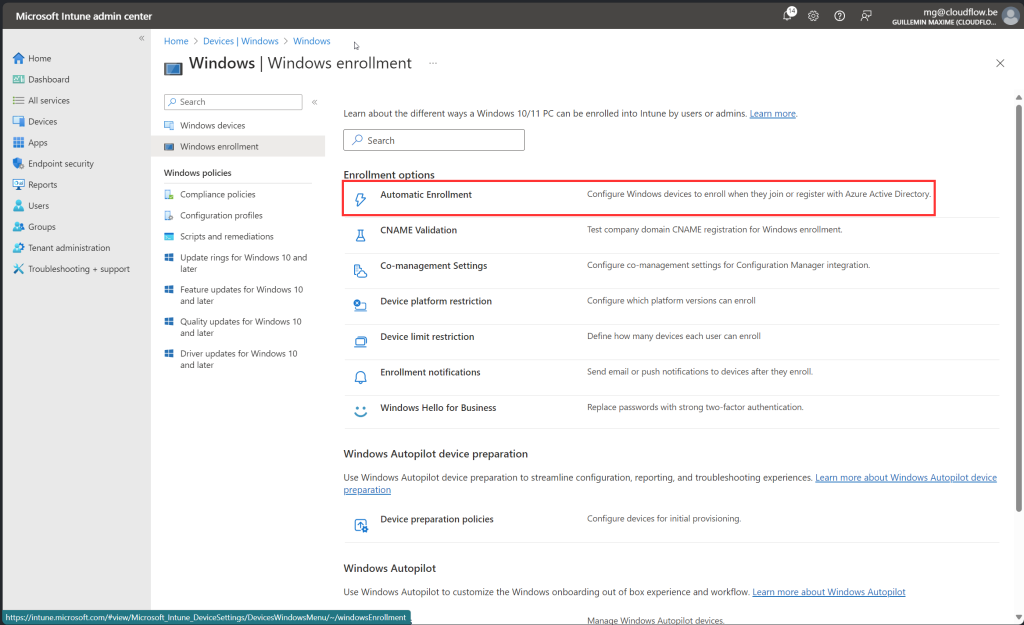1024x625 pixels.
Task: Open the feedback icon in header
Action: click(866, 16)
